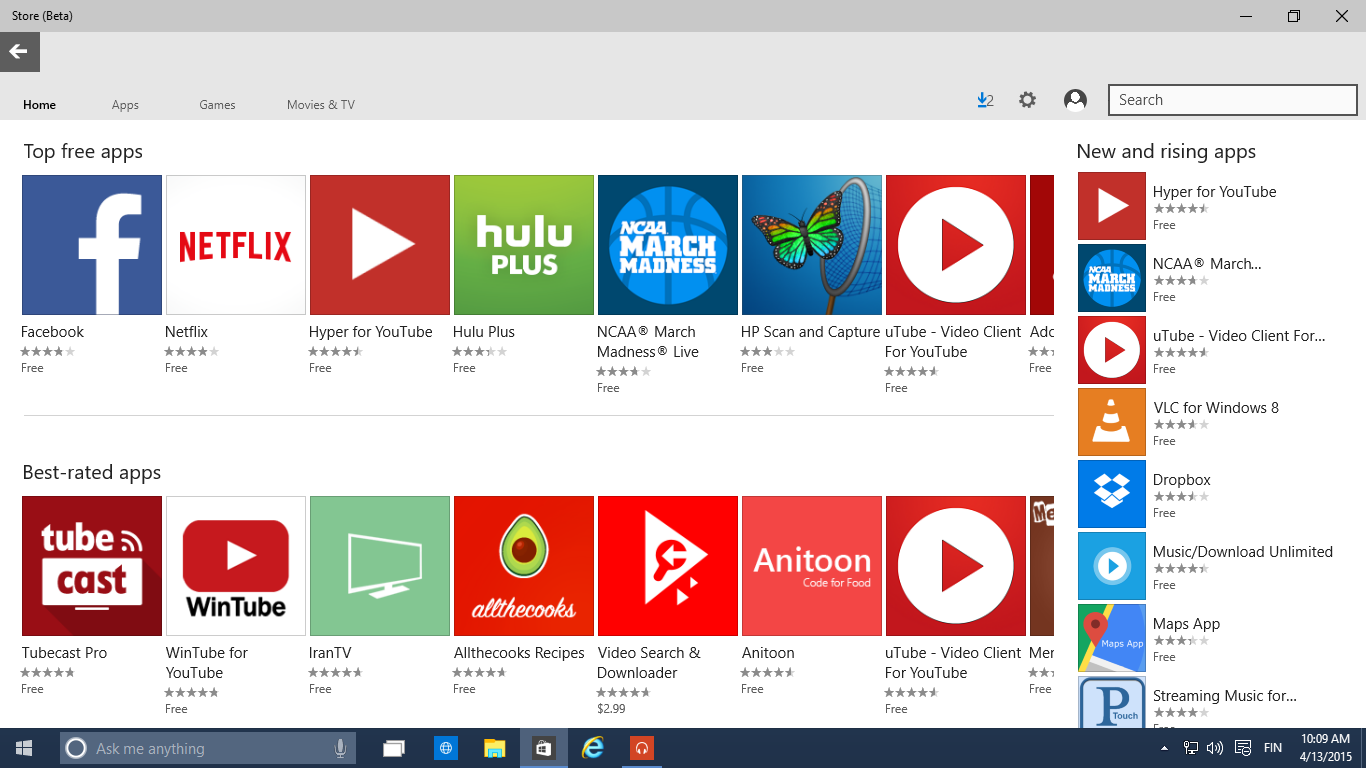The height and width of the screenshot is (768, 1366).
Task: Click the $2.99 price text
Action: [x=611, y=709]
